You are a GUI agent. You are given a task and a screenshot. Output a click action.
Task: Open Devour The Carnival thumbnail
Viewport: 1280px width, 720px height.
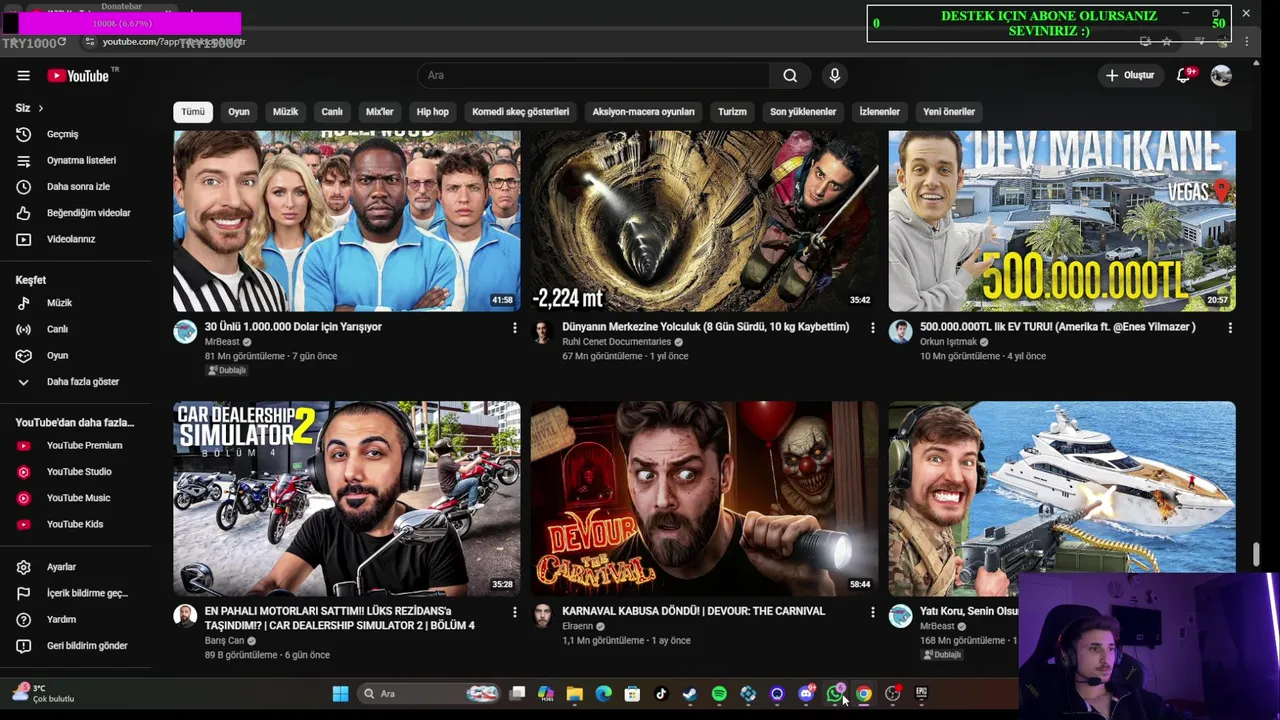pyautogui.click(x=704, y=499)
